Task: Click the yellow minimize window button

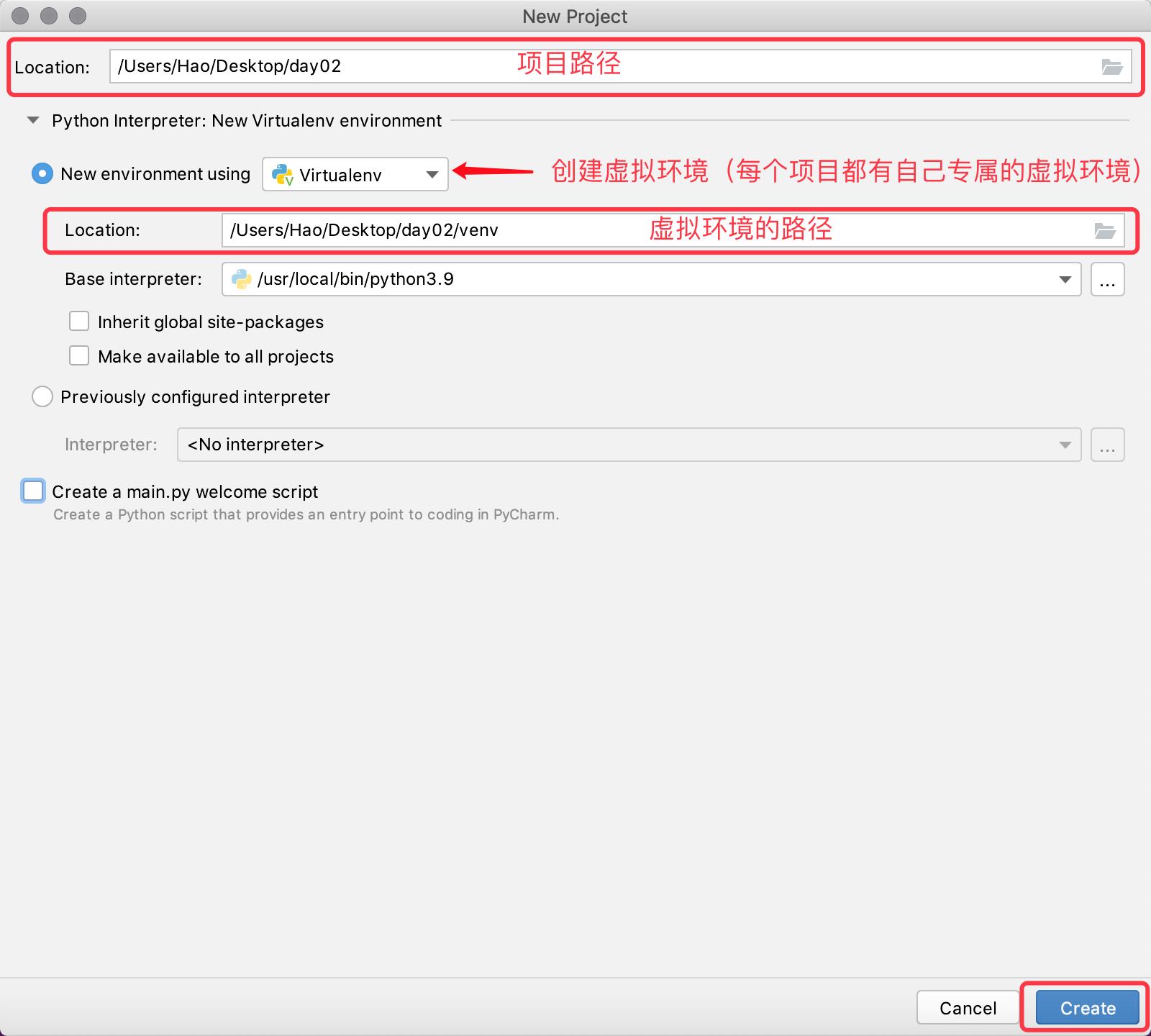Action: 49,16
